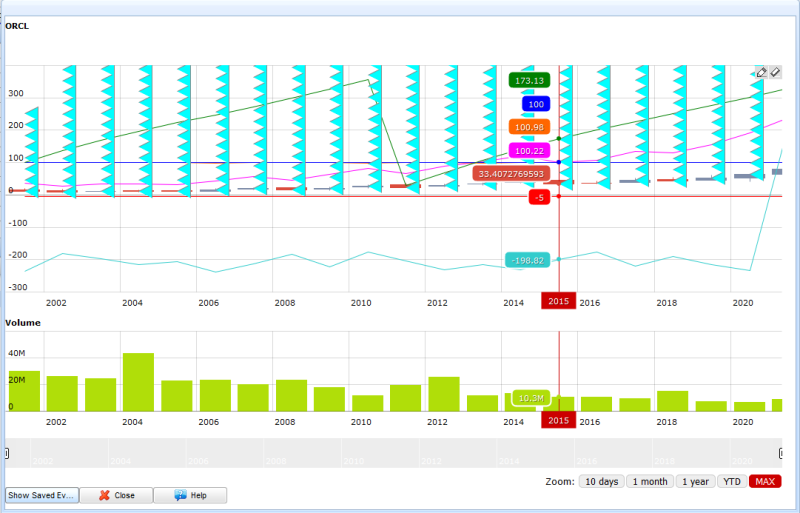Click the tallest 2004 volume bar
Screen dimensions: 800x513
(x=138, y=382)
